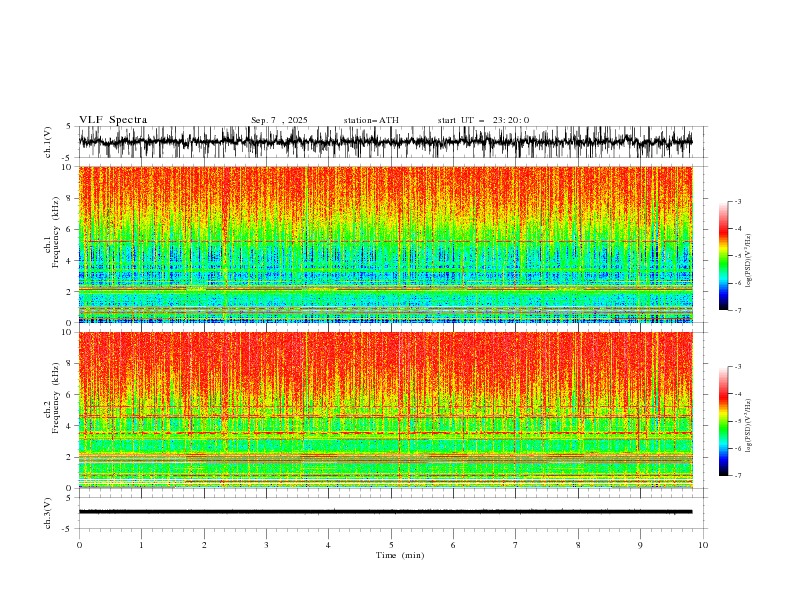This screenshot has height=612, width=792.
Task: Click the '3' tick label on the time axis
Action: pos(266,545)
